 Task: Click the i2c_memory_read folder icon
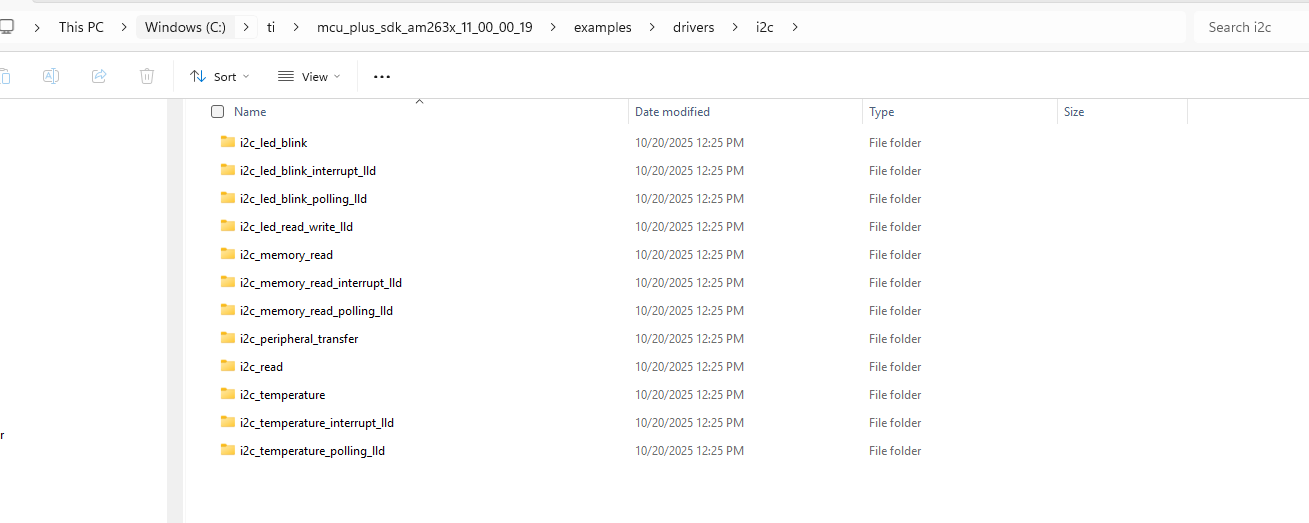pyautogui.click(x=228, y=254)
